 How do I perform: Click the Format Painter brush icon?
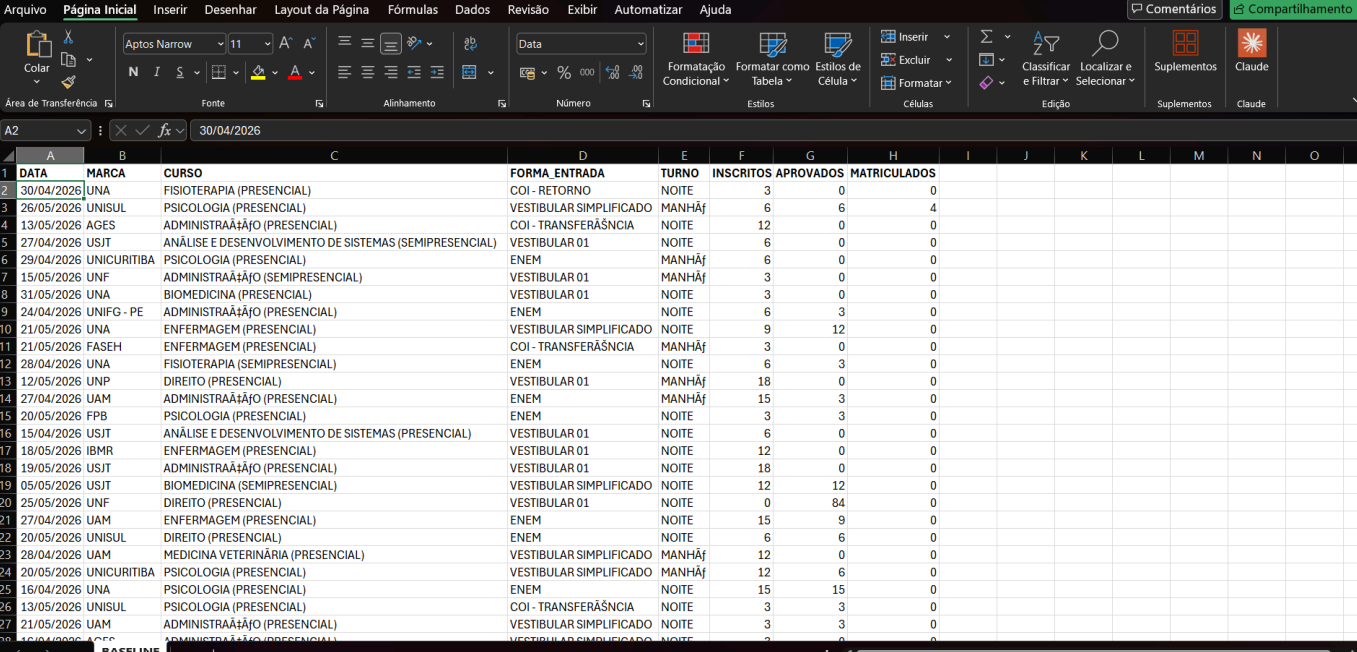(x=68, y=82)
